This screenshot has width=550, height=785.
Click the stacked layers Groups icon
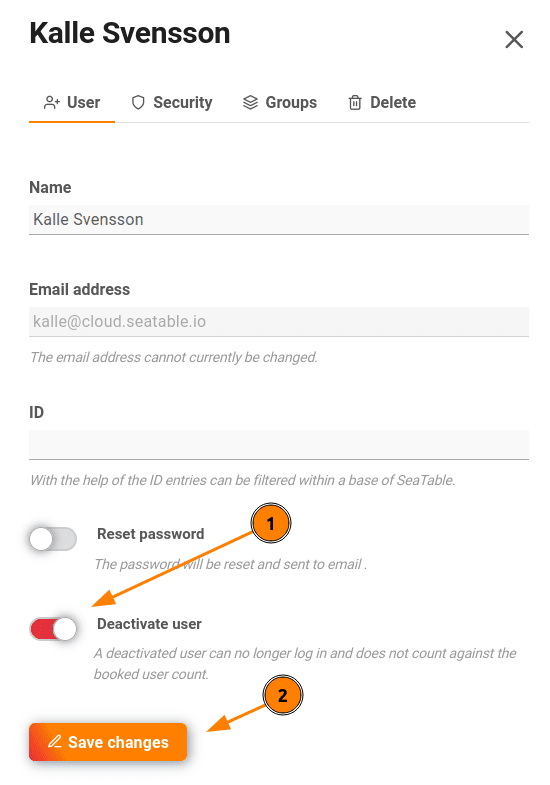coord(250,103)
